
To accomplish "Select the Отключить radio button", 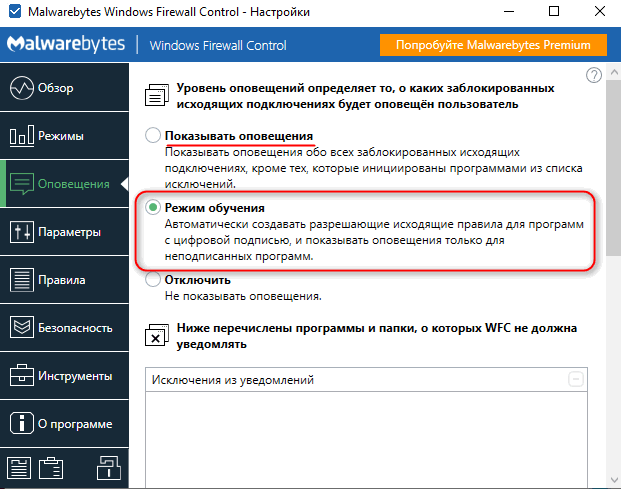I will click(153, 279).
